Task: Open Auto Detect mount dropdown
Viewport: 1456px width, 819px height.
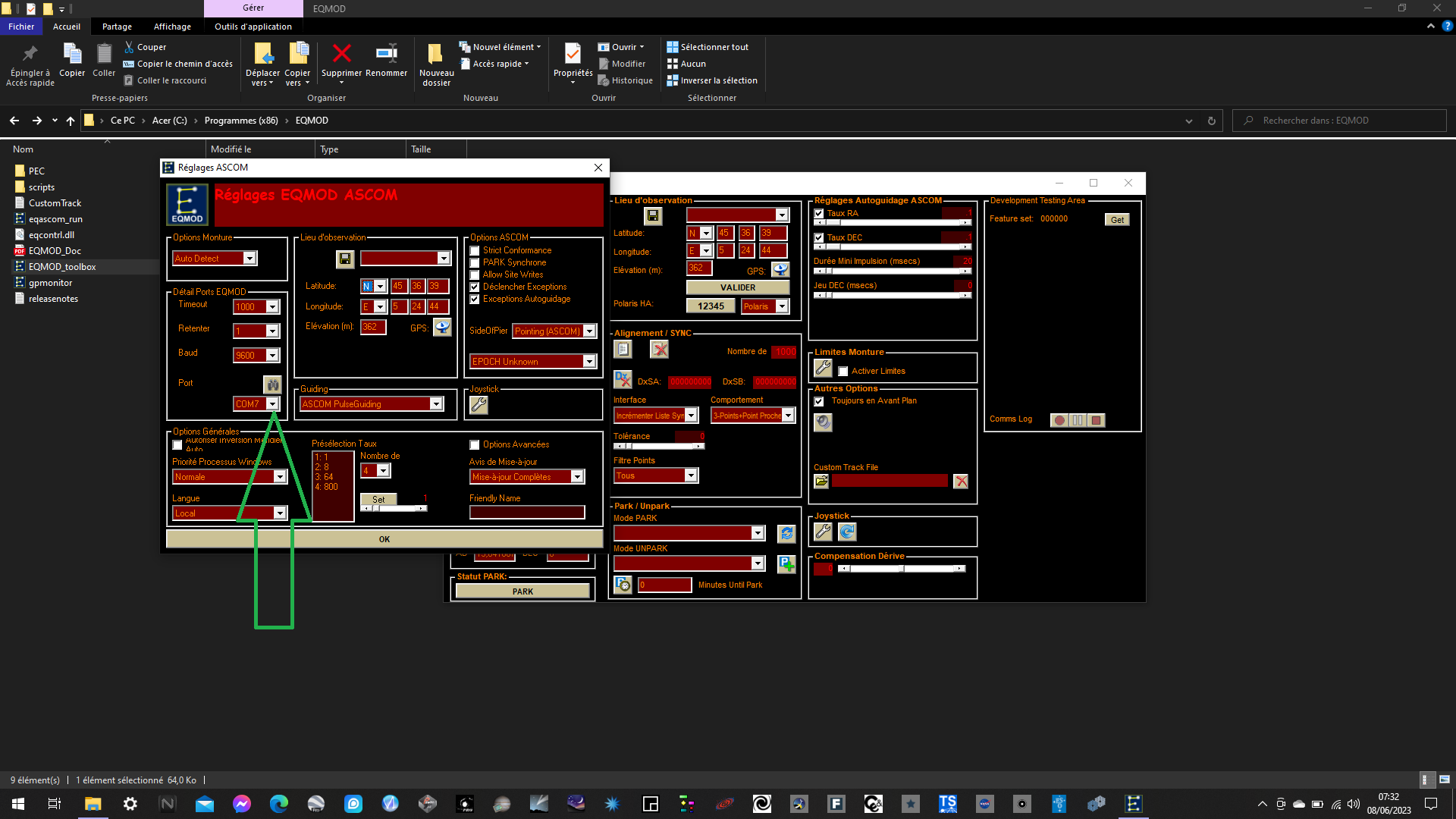Action: tap(249, 259)
